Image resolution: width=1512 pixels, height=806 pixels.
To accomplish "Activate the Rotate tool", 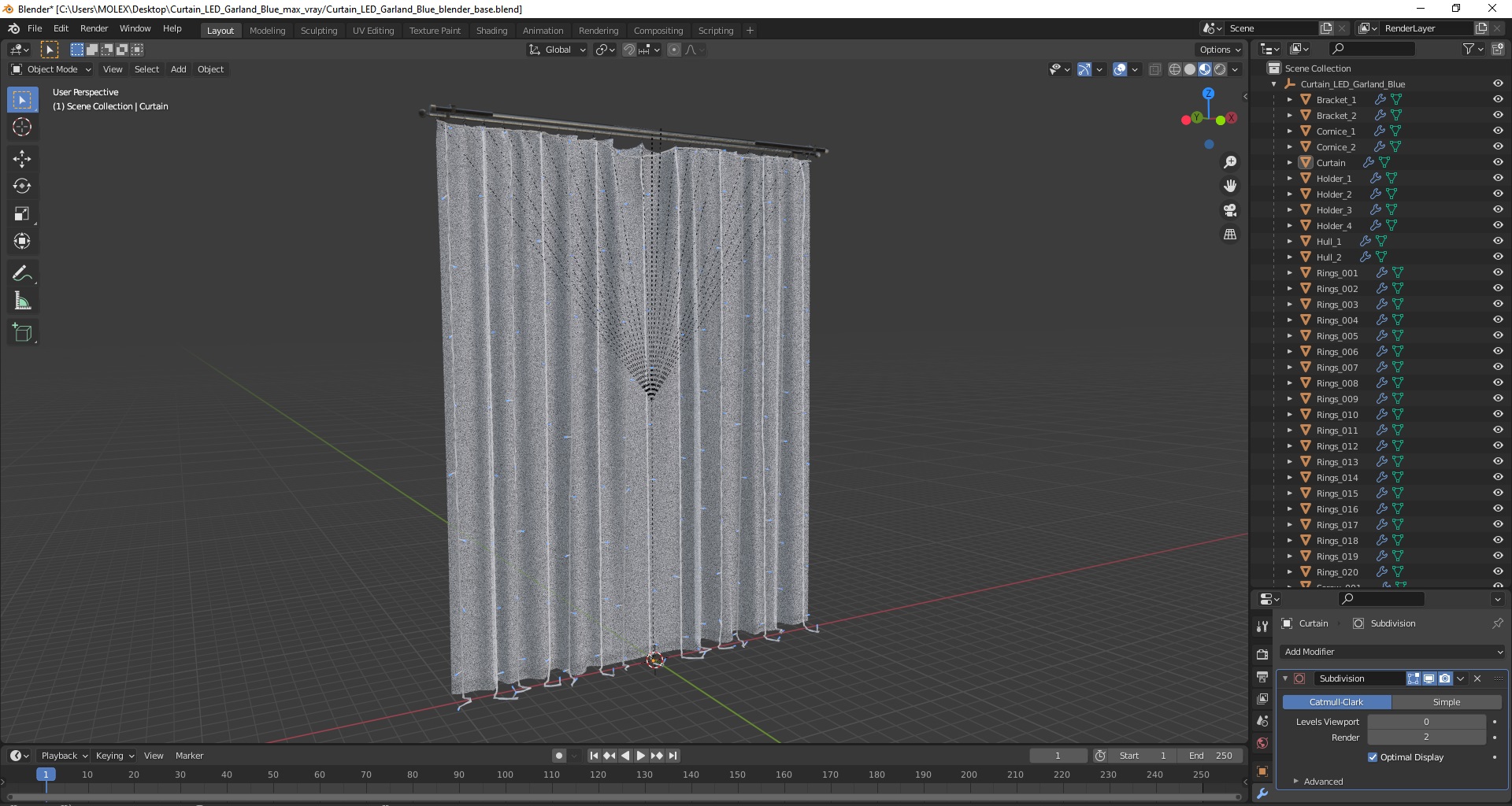I will click(22, 186).
